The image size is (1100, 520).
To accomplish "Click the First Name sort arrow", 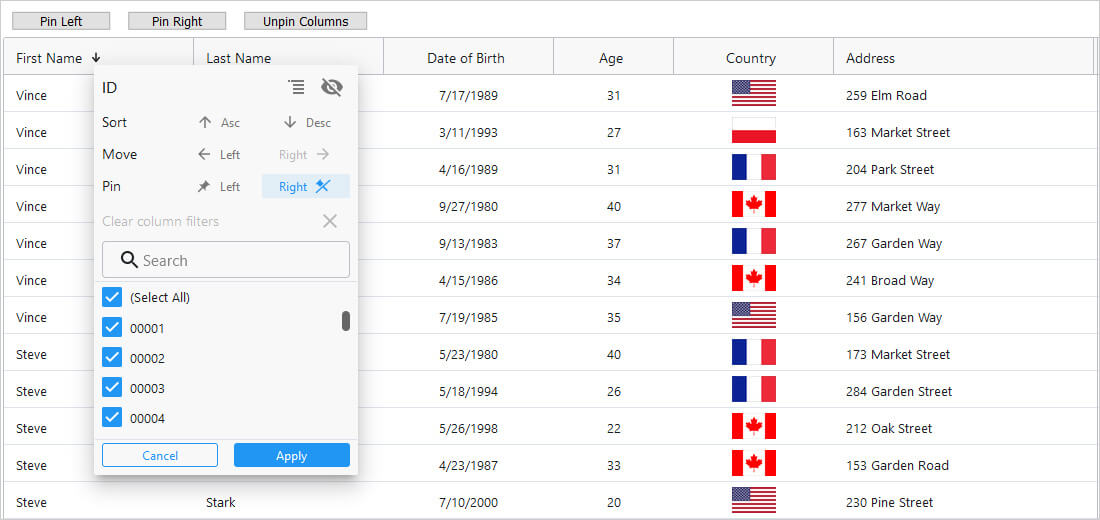I will 96,58.
